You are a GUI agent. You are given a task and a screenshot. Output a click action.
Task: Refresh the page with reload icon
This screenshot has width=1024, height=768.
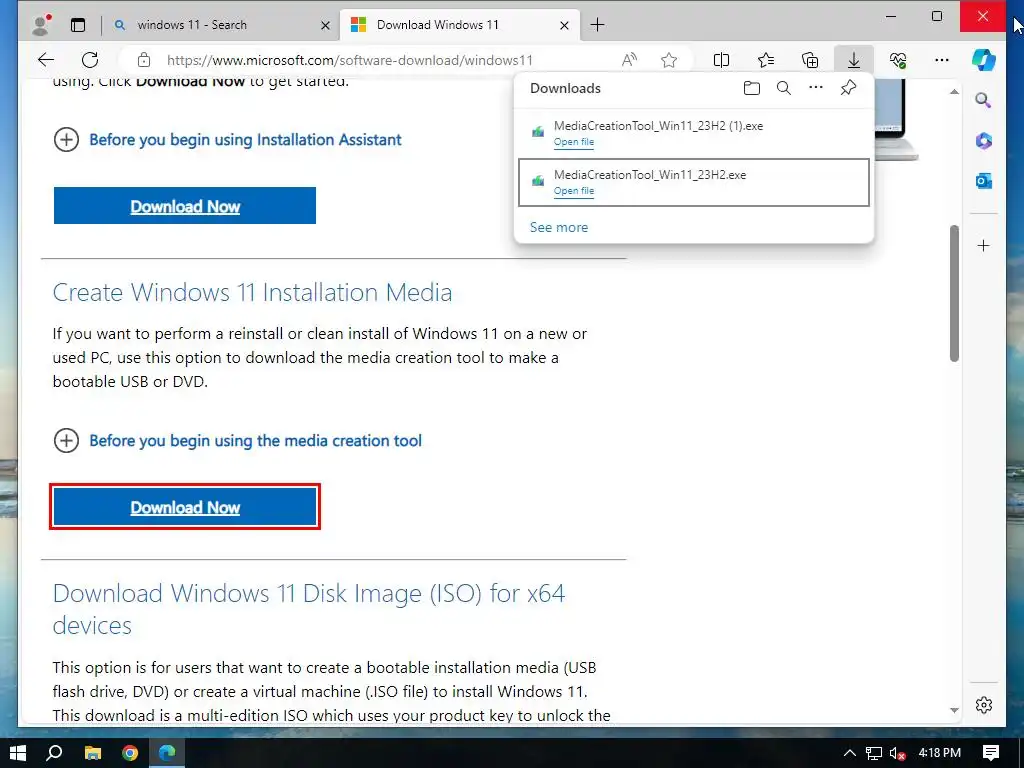(90, 60)
